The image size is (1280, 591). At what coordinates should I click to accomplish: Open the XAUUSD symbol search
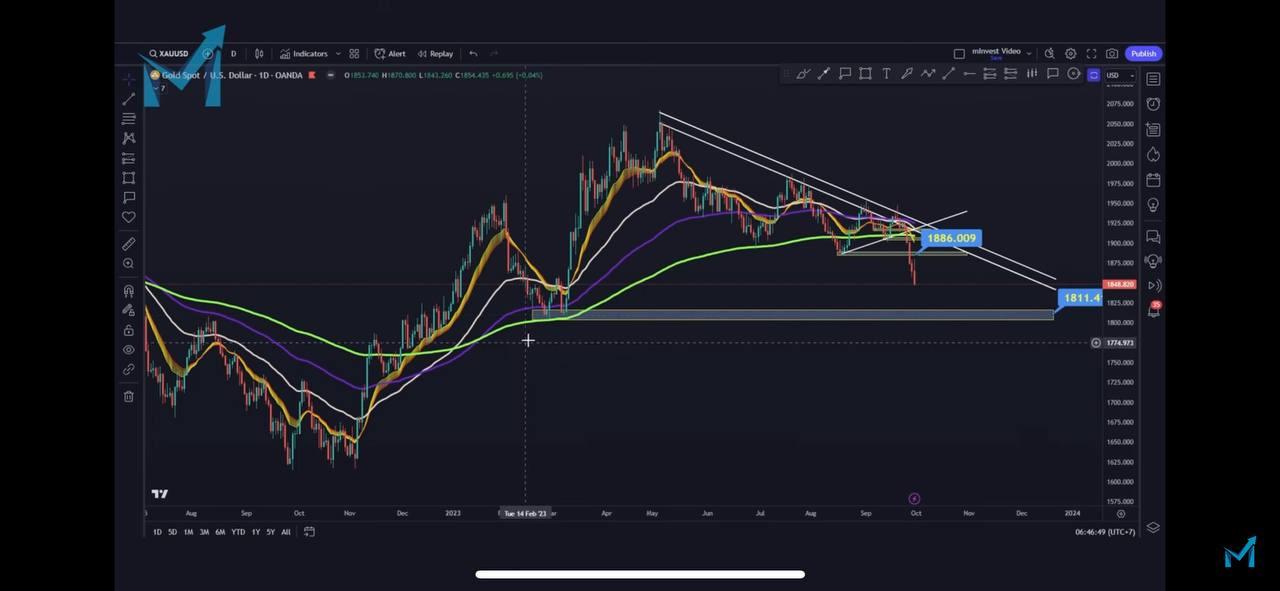(x=170, y=54)
